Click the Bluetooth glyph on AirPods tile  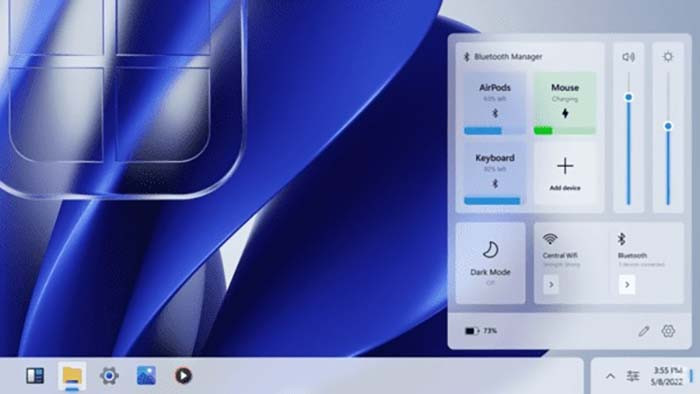click(495, 113)
